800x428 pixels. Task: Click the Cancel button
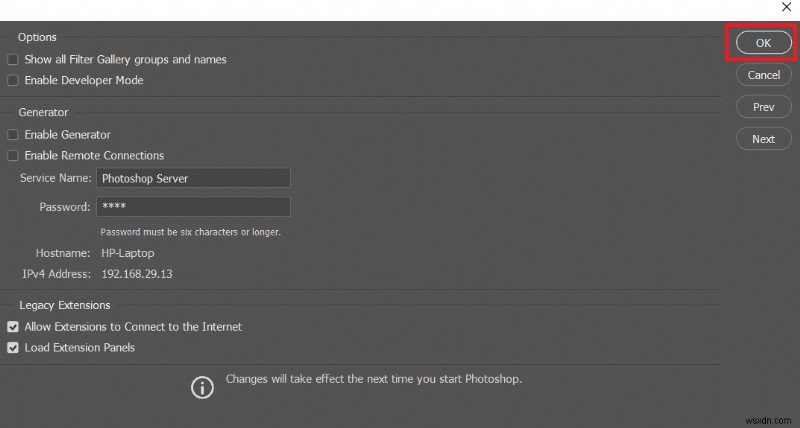point(763,75)
